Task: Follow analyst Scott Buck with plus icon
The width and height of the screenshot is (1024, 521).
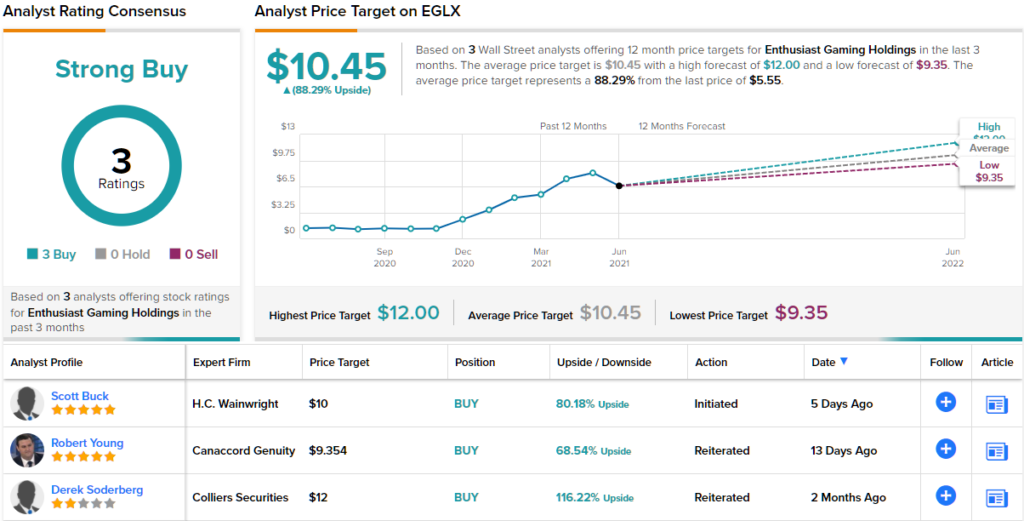Action: (x=945, y=403)
